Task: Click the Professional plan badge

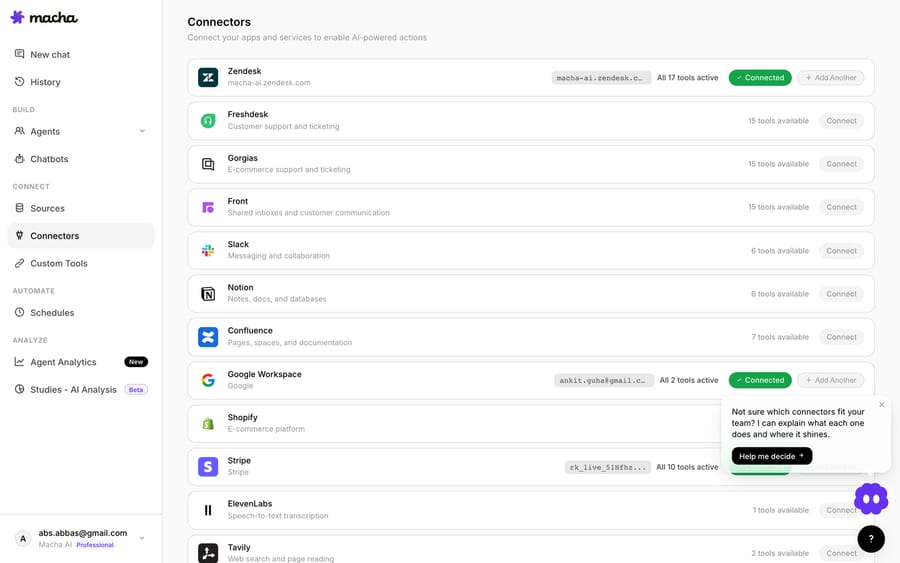Action: (x=95, y=545)
